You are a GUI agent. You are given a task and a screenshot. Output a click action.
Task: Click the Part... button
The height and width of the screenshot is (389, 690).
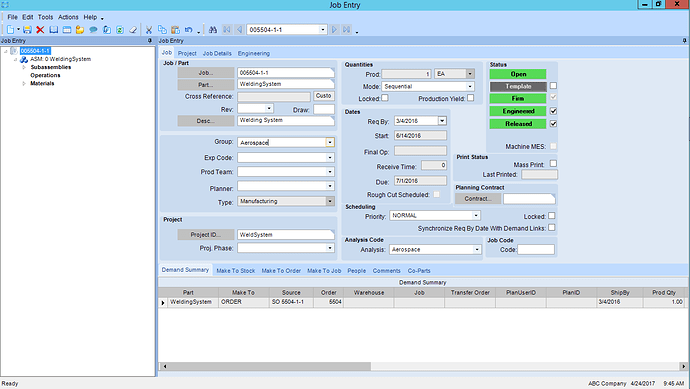pyautogui.click(x=206, y=84)
